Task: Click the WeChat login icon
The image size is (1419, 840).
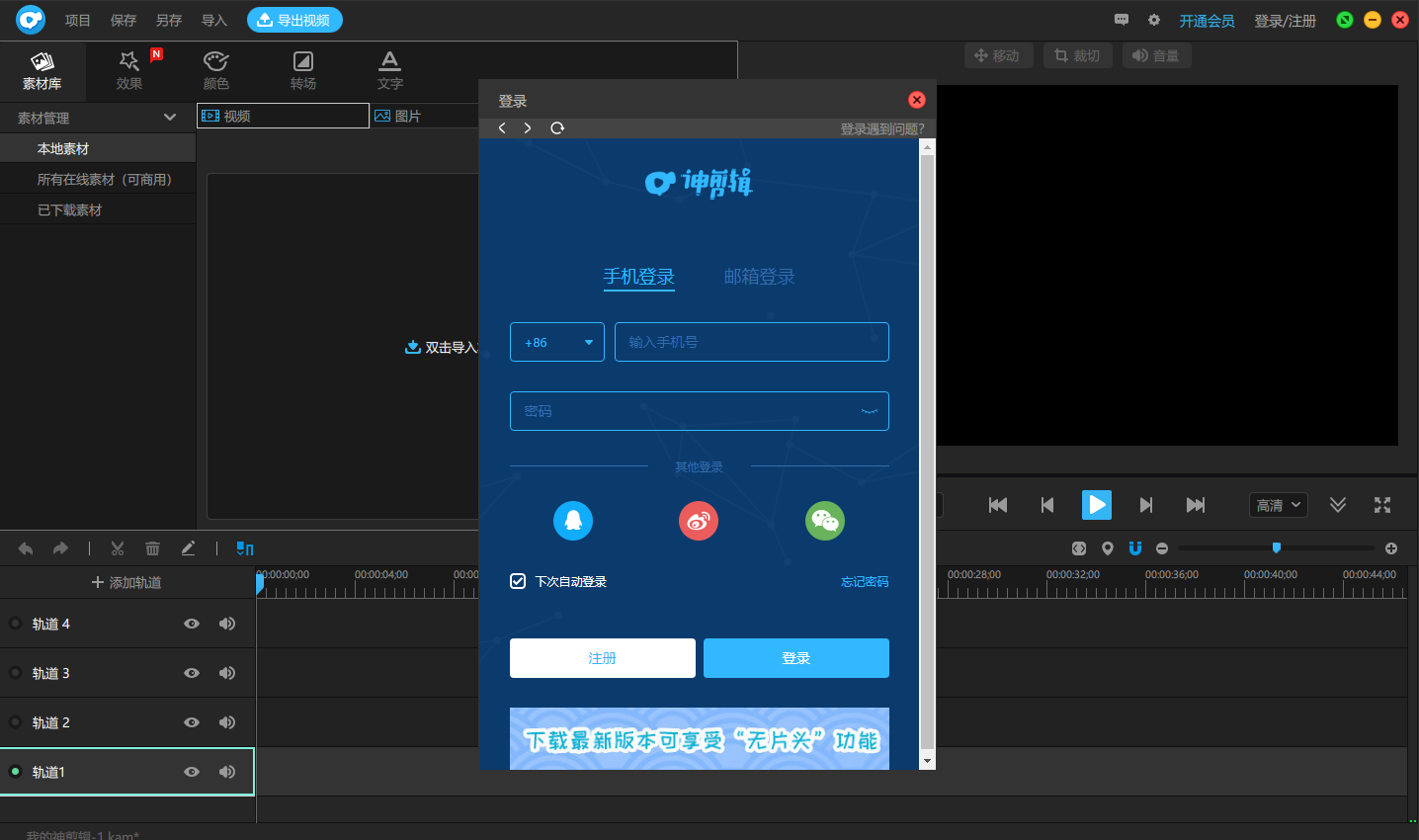Action: (825, 521)
